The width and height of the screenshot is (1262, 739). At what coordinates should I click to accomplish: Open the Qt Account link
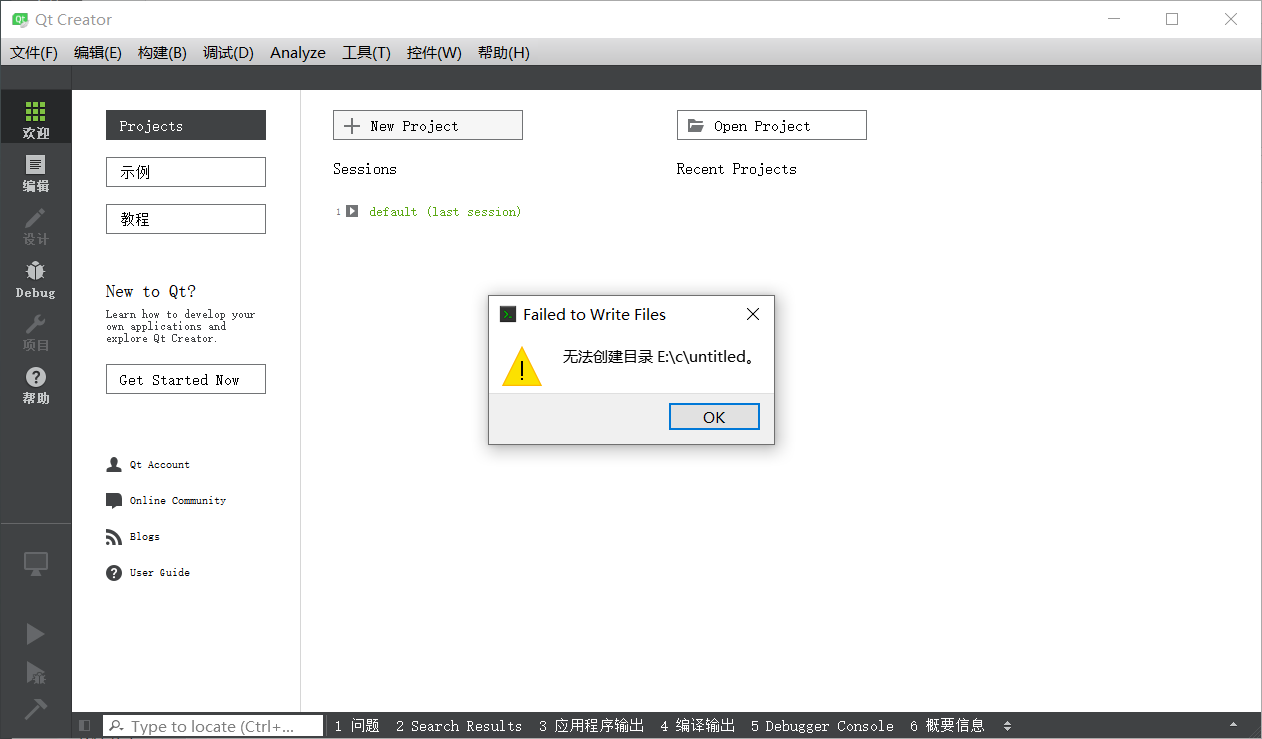[160, 465]
